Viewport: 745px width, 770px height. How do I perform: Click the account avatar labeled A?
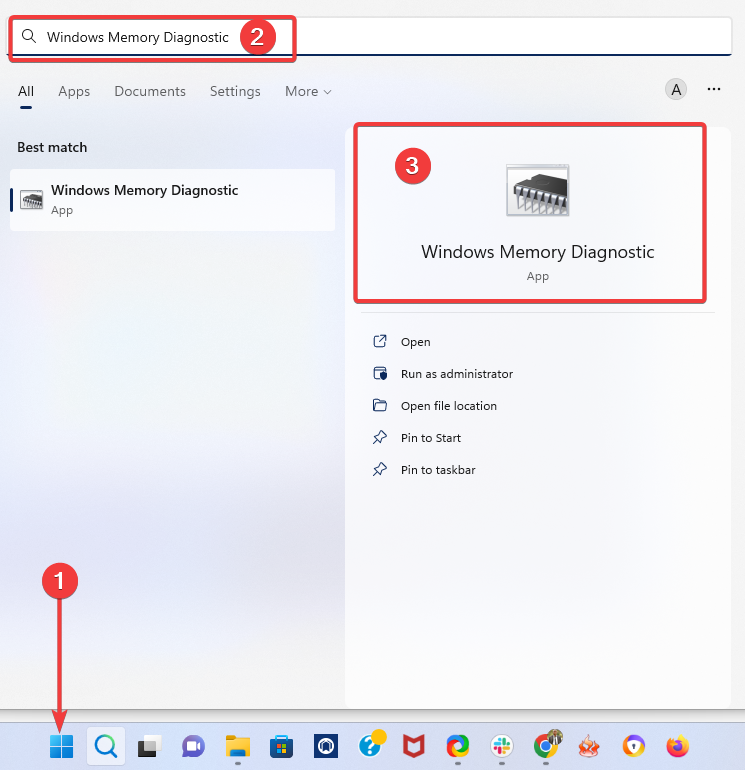pyautogui.click(x=676, y=89)
